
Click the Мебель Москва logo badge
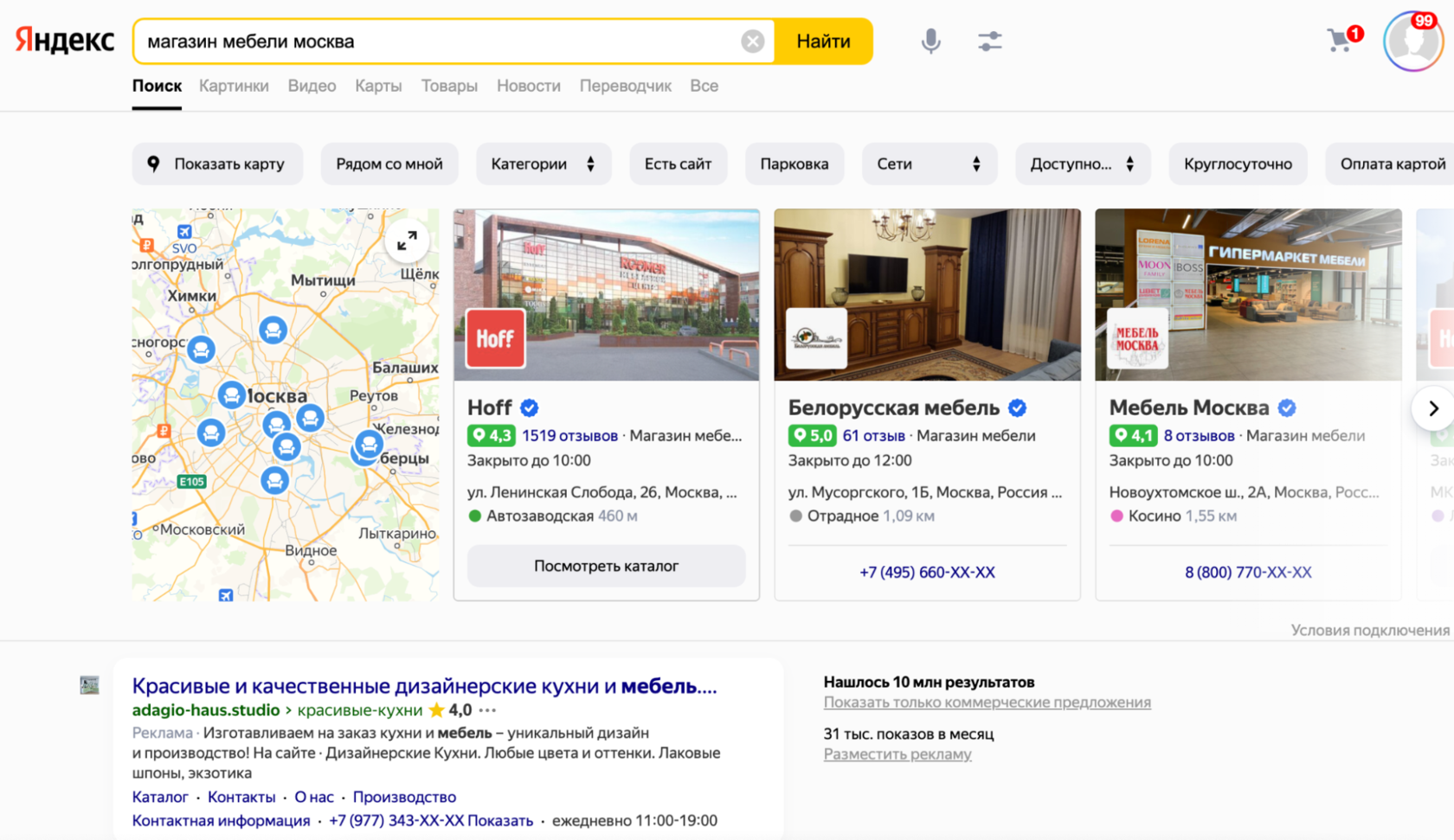[1137, 338]
